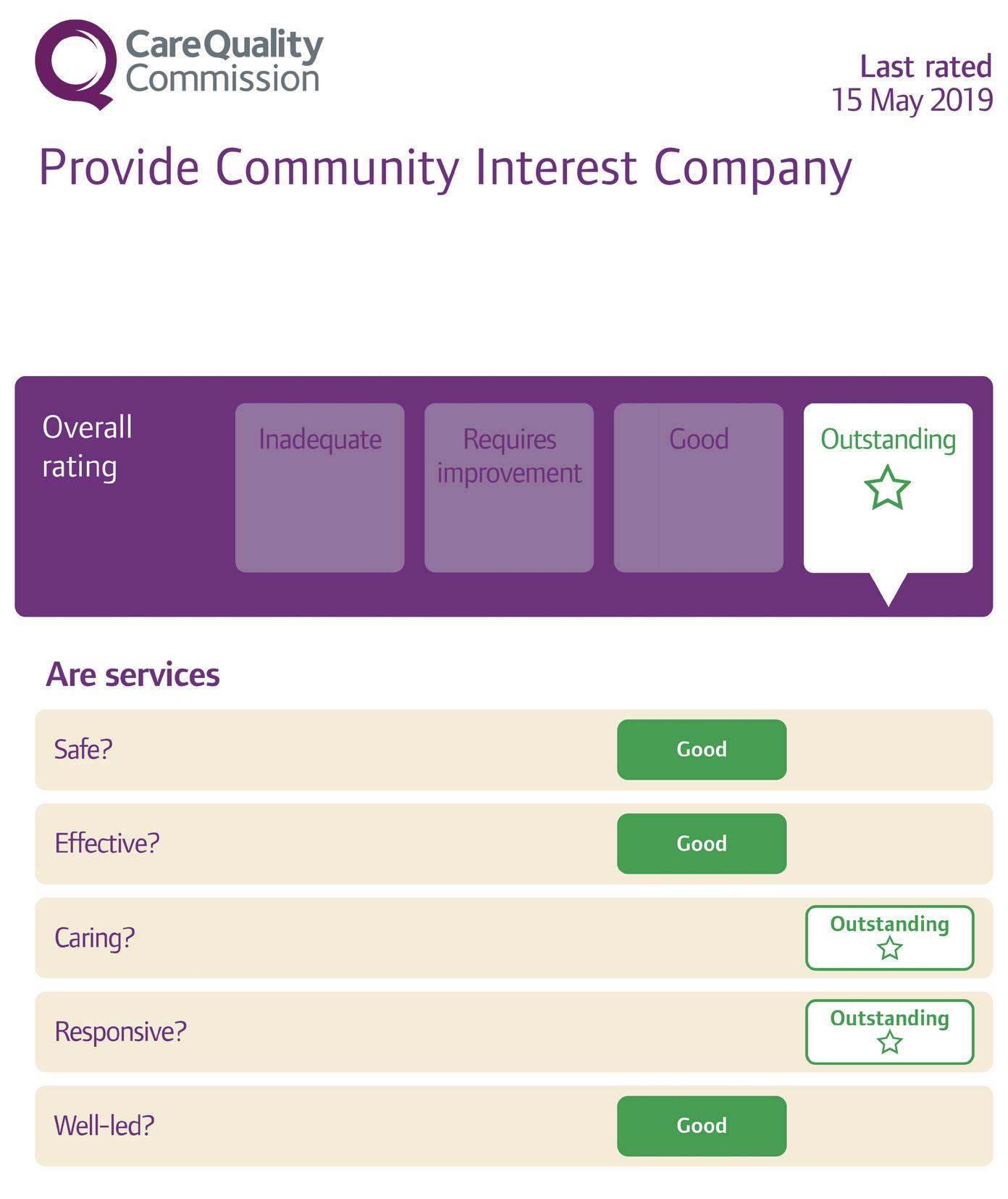Screen dimensions: 1008x1199
Task: Select the Good overall rating tile
Action: [698, 488]
